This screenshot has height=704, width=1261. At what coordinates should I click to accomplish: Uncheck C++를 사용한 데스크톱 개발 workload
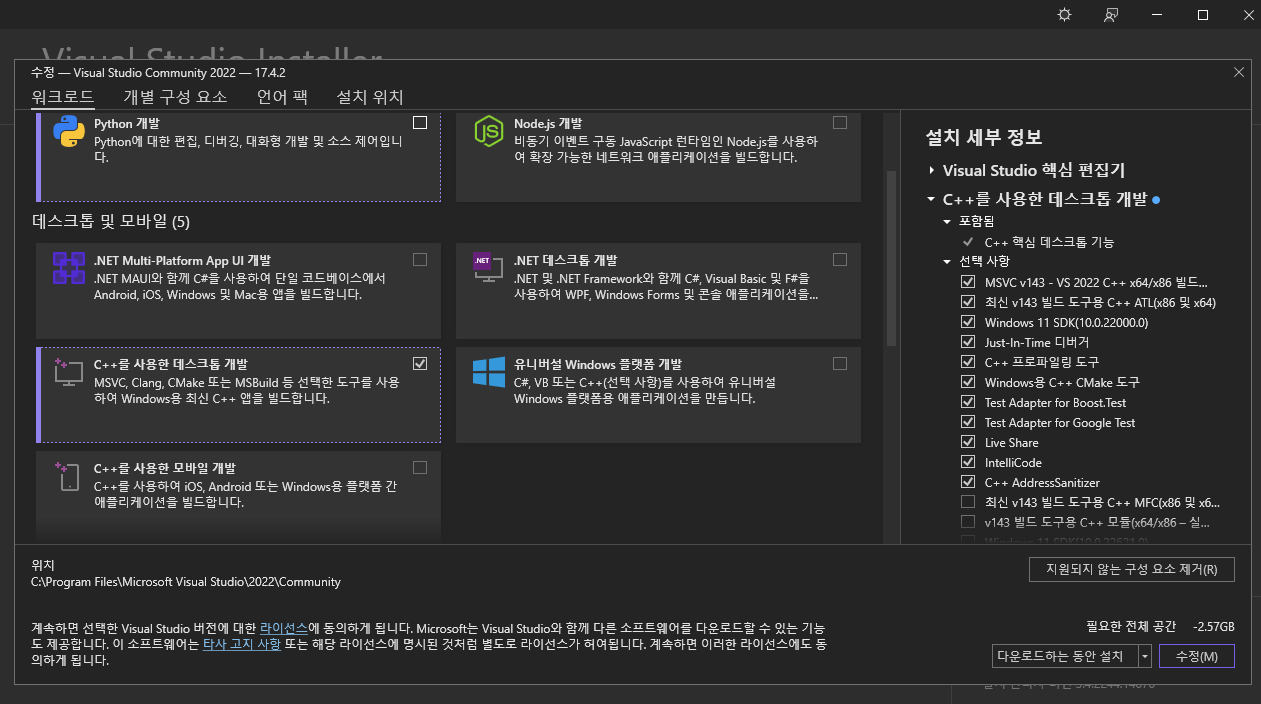(x=420, y=364)
